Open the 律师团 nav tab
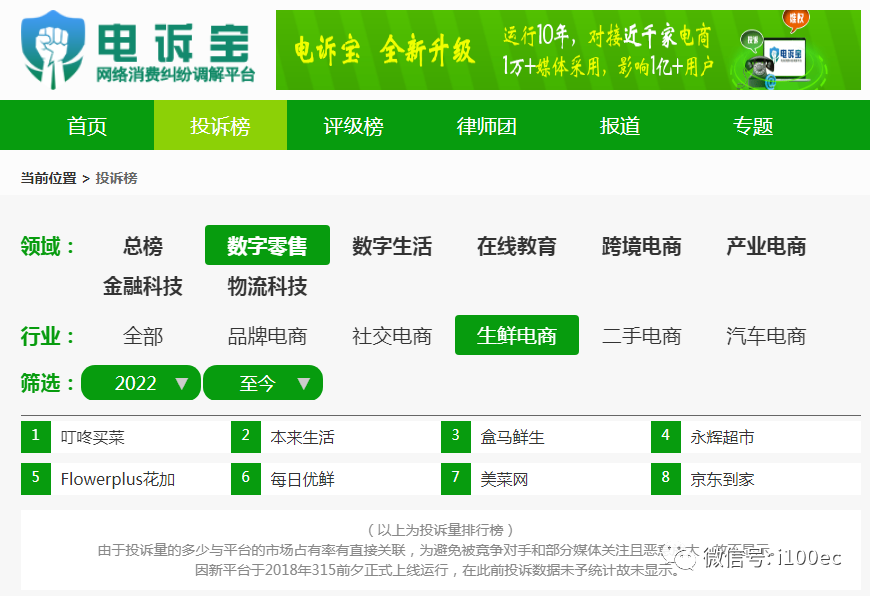The height and width of the screenshot is (596, 870). coord(487,126)
